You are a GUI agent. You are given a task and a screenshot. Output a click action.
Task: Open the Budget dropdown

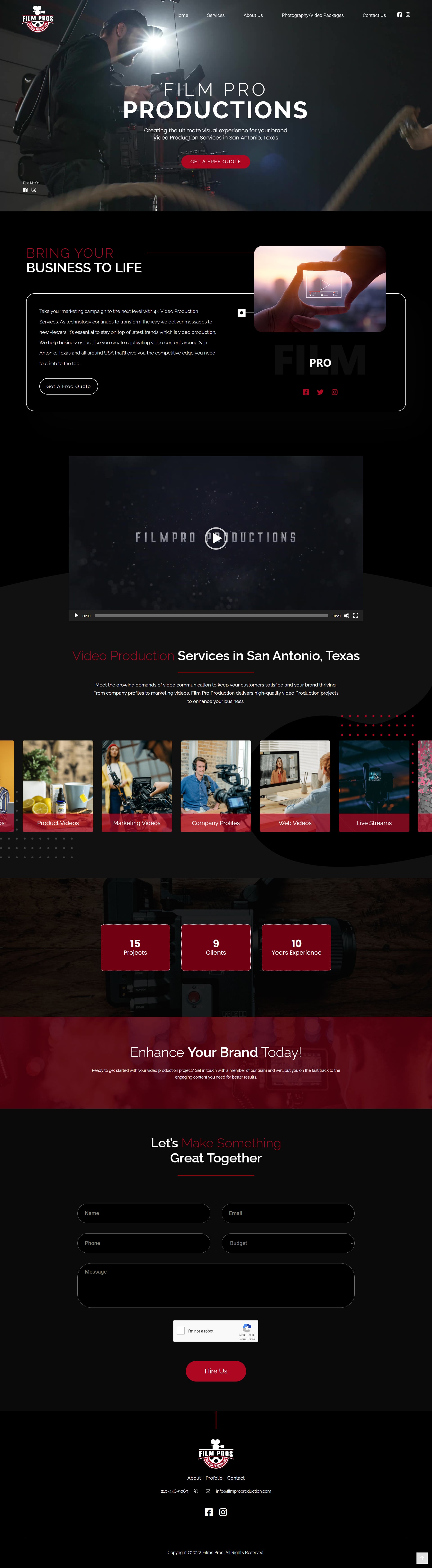click(x=288, y=1243)
